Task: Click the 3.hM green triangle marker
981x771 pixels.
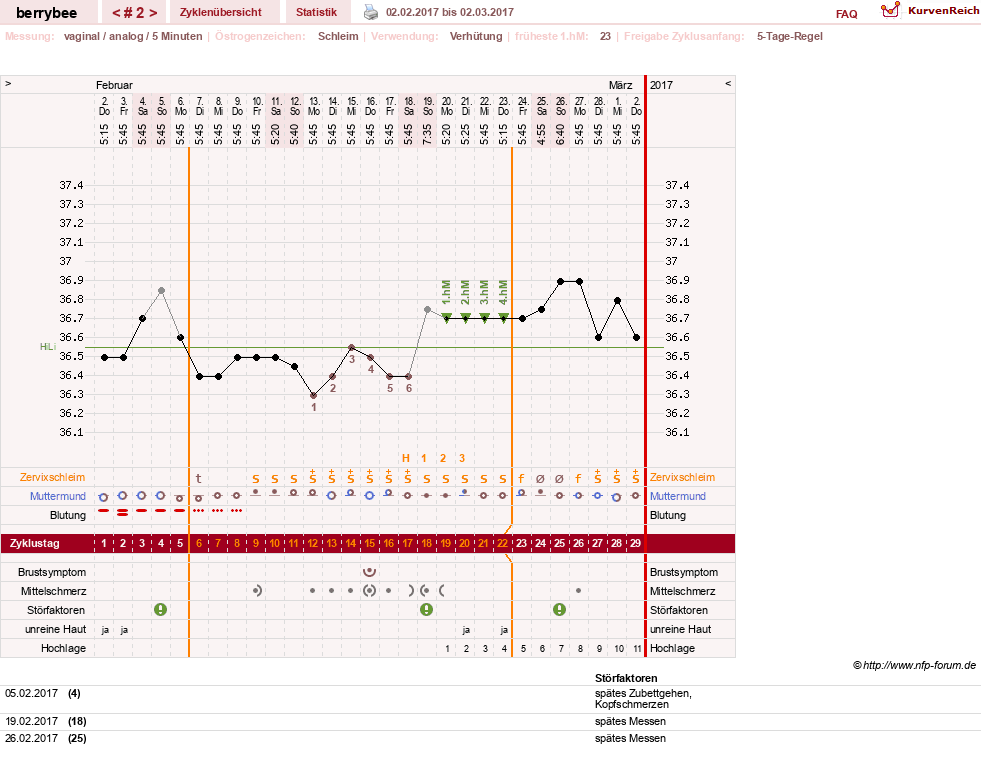Action: coord(484,318)
